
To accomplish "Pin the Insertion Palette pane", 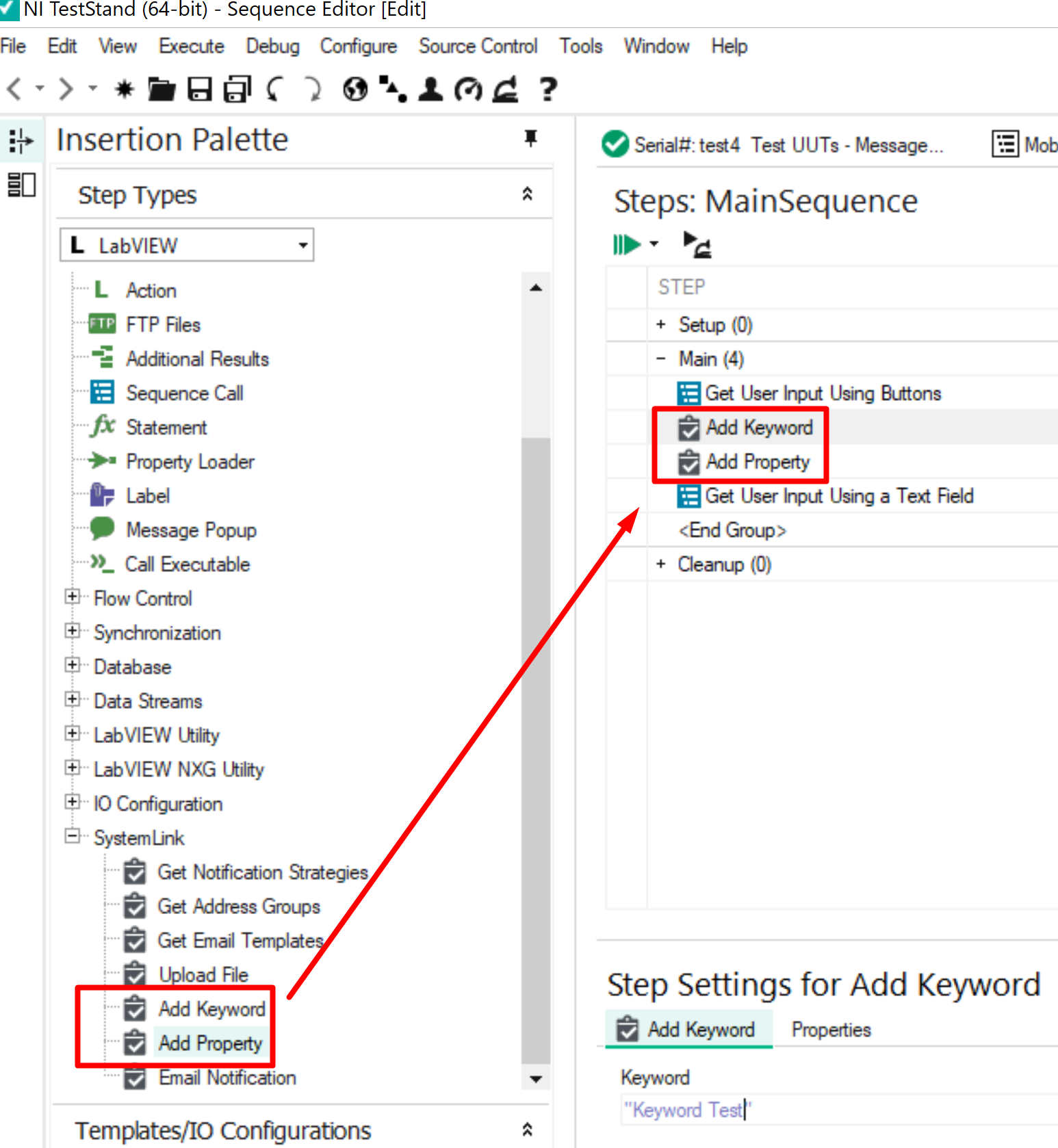I will tap(530, 138).
